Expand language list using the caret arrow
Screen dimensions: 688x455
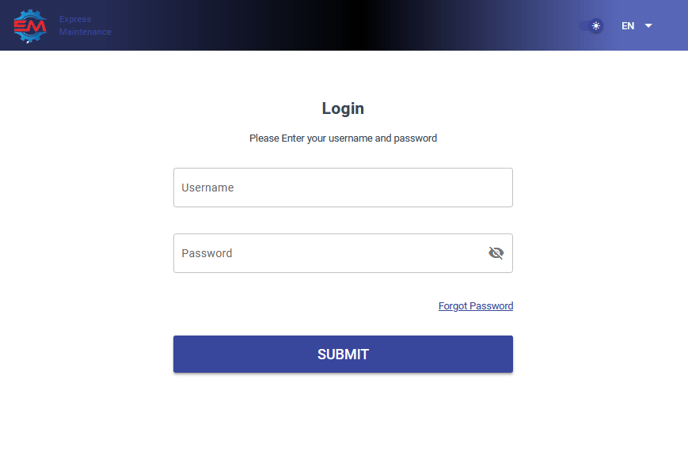tap(648, 26)
